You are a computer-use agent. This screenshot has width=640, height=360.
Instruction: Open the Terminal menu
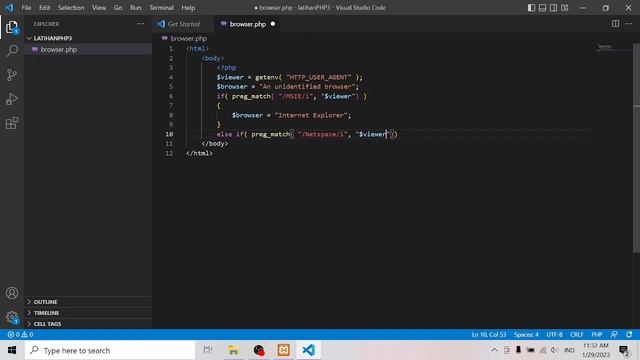(162, 8)
